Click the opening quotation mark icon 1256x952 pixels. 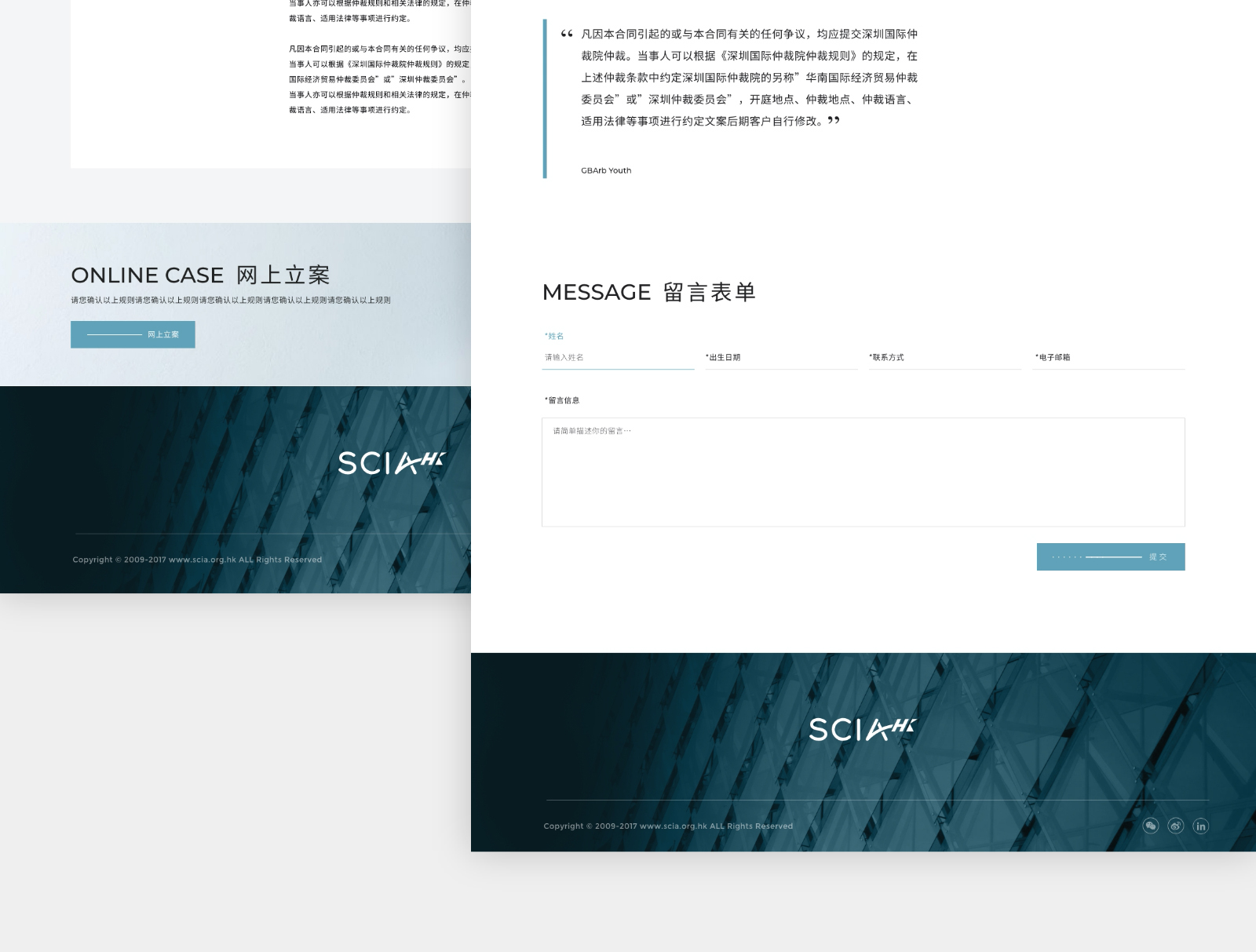click(567, 34)
